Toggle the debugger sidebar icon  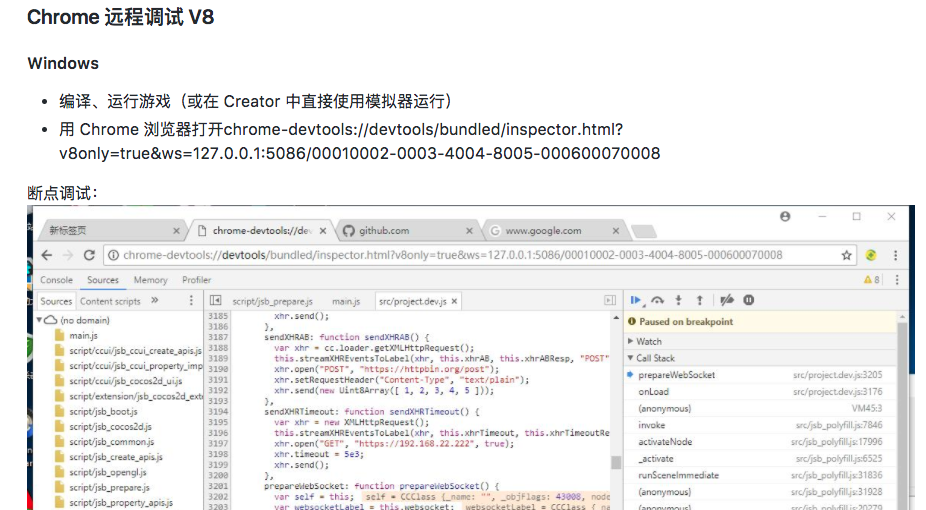click(610, 300)
